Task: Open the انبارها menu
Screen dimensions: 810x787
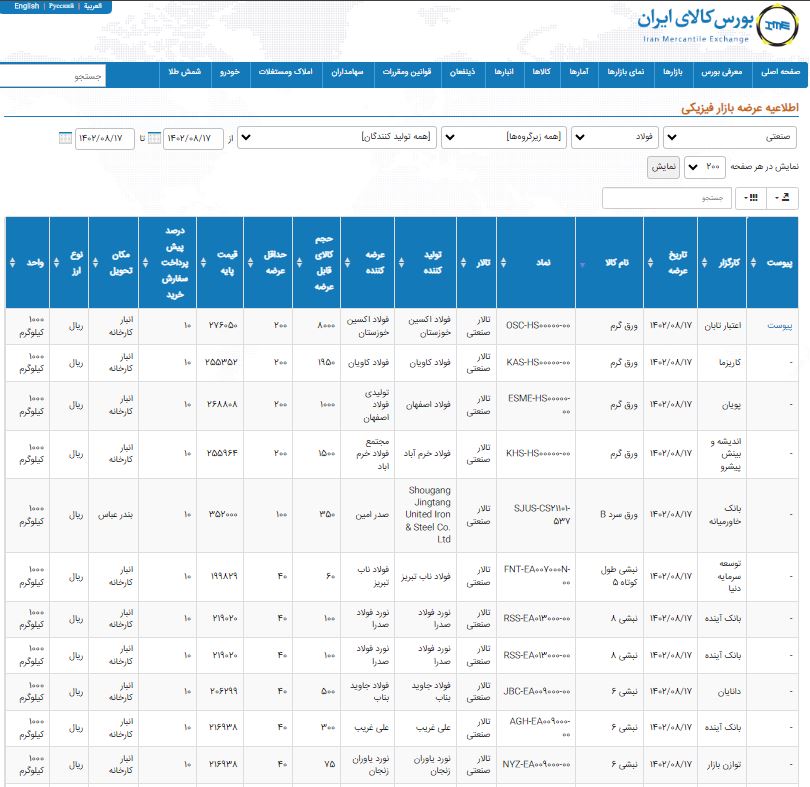Action: (504, 72)
